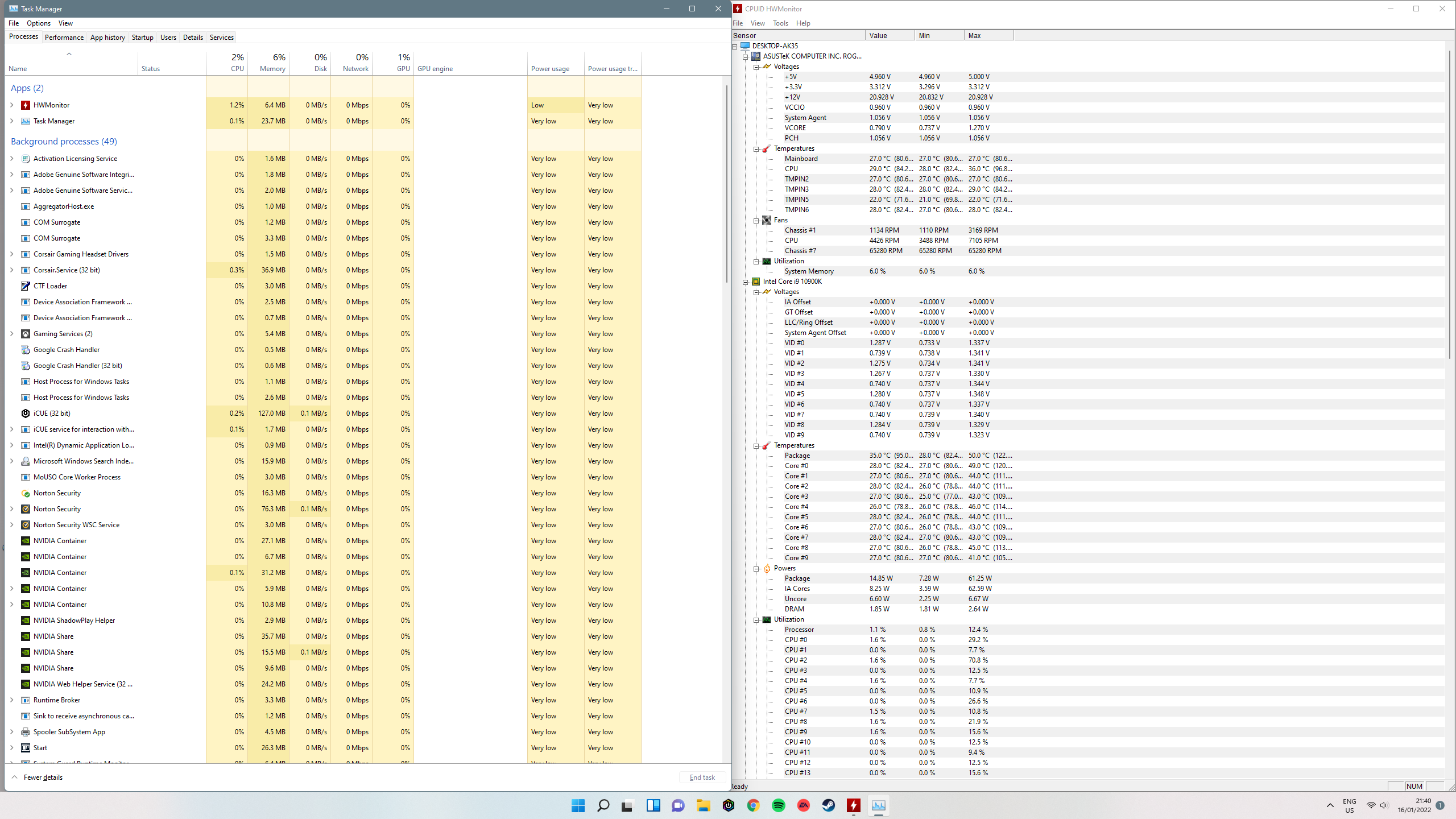Open iCUE from the taskbar
Image resolution: width=1456 pixels, height=819 pixels.
coord(729,805)
